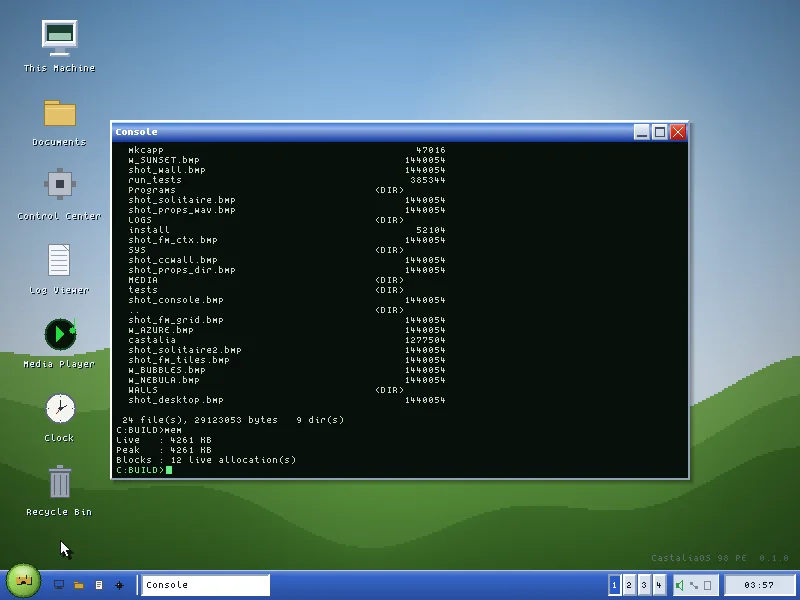Click the Programs directory entry
The width and height of the screenshot is (800, 600).
pos(152,190)
